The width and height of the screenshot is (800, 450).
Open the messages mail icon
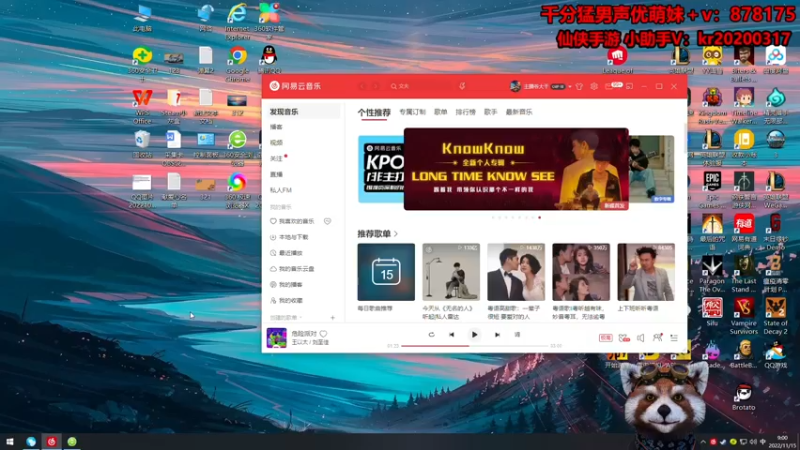point(609,87)
